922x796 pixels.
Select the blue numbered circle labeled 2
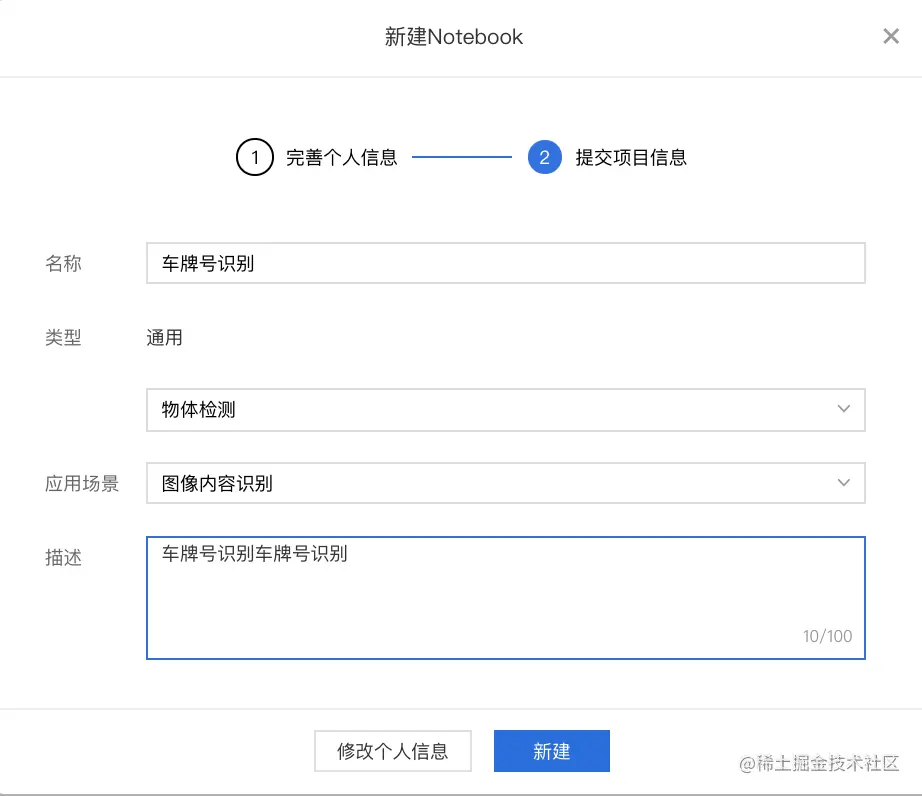coord(544,157)
